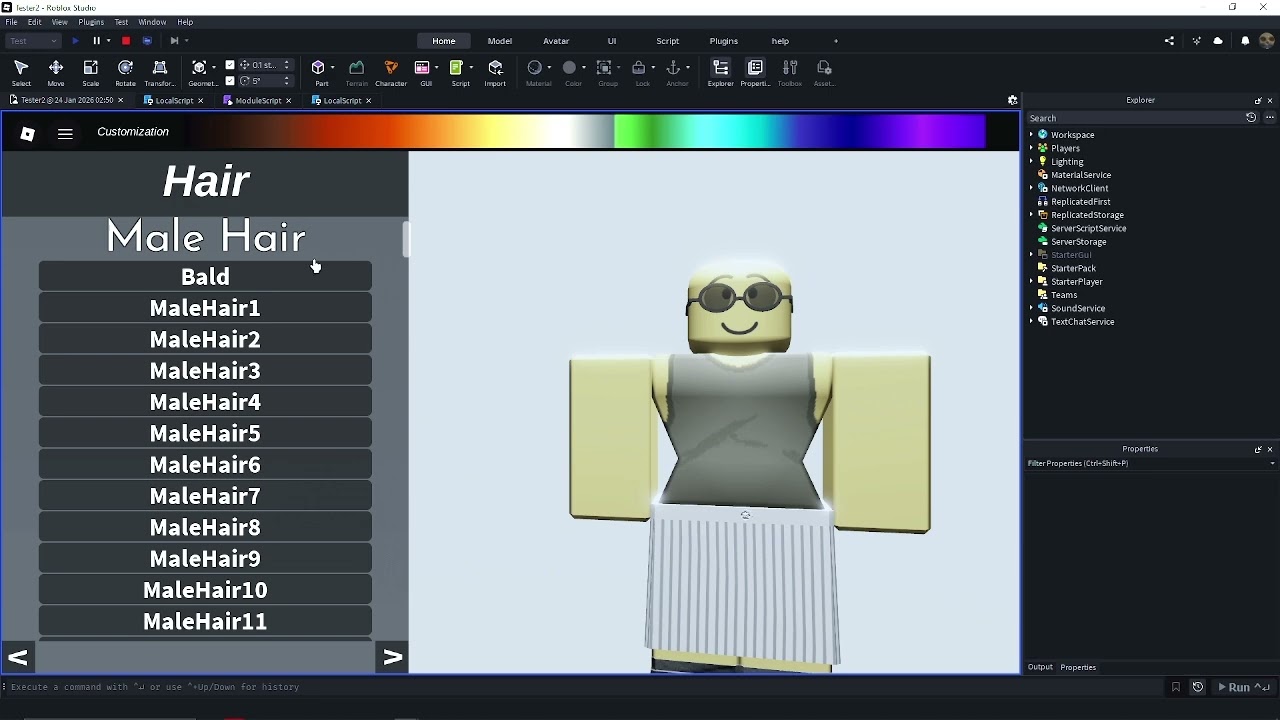1280x720 pixels.
Task: Open the Test mode dropdown
Action: pos(33,41)
